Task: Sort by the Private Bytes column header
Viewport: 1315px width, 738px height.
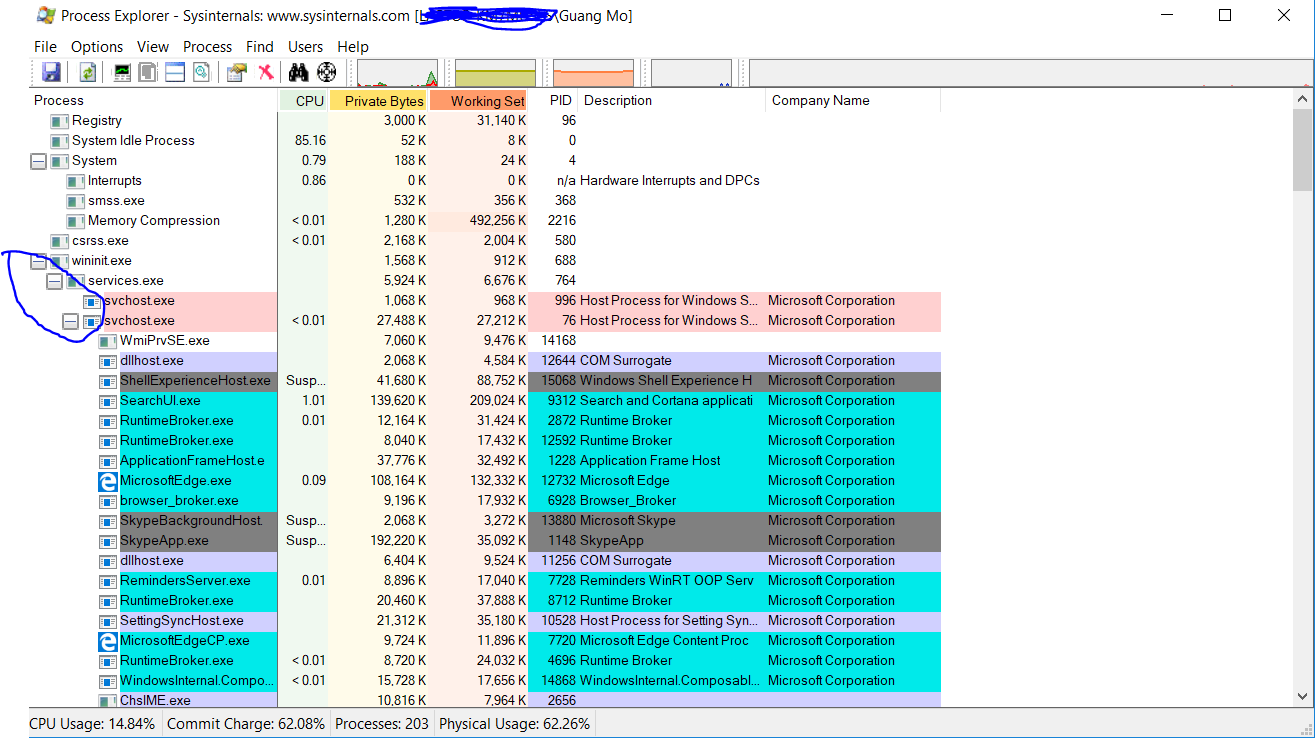Action: point(379,101)
